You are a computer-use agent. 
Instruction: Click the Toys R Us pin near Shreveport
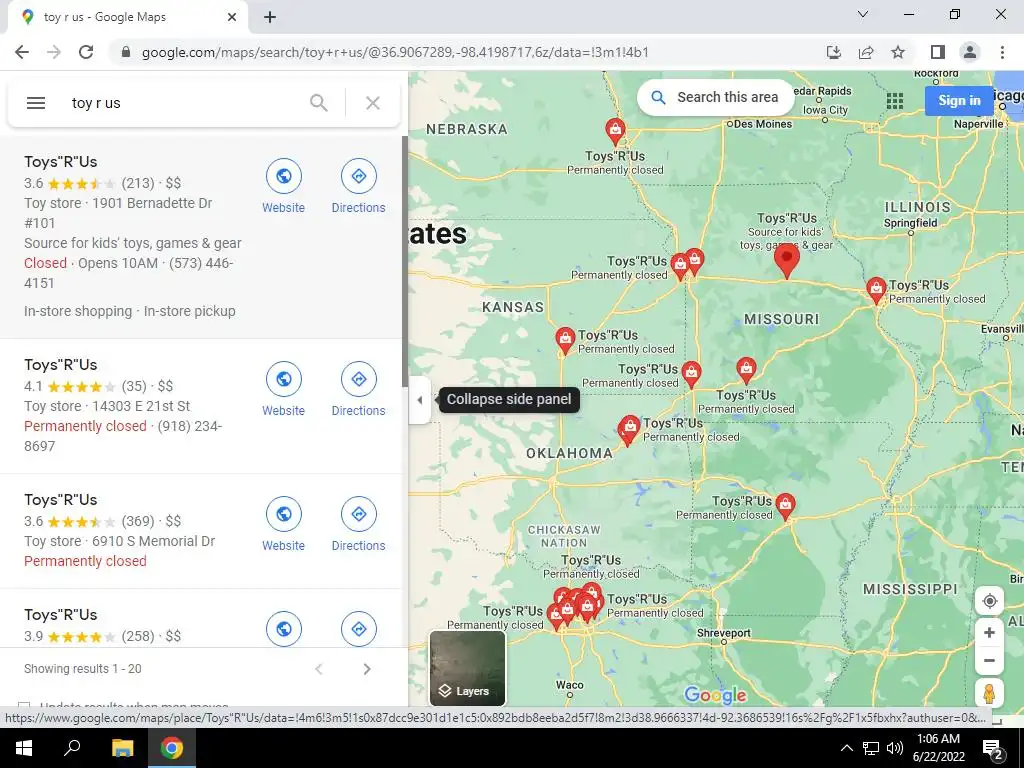click(786, 506)
